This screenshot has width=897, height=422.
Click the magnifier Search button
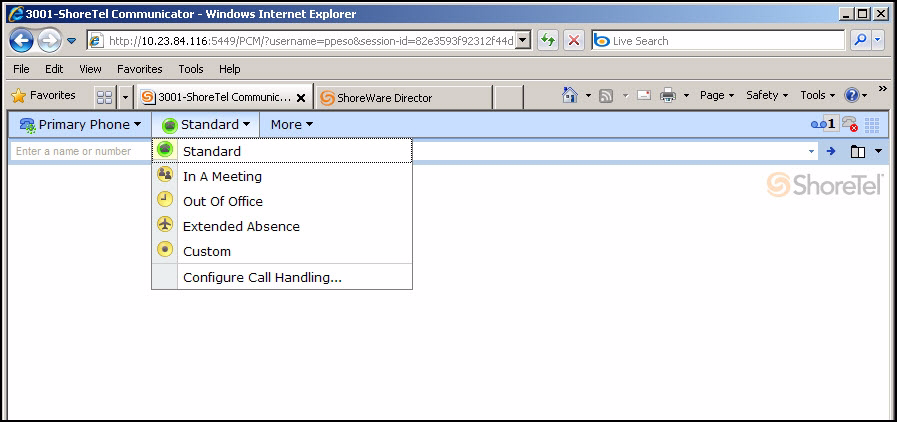(x=860, y=40)
